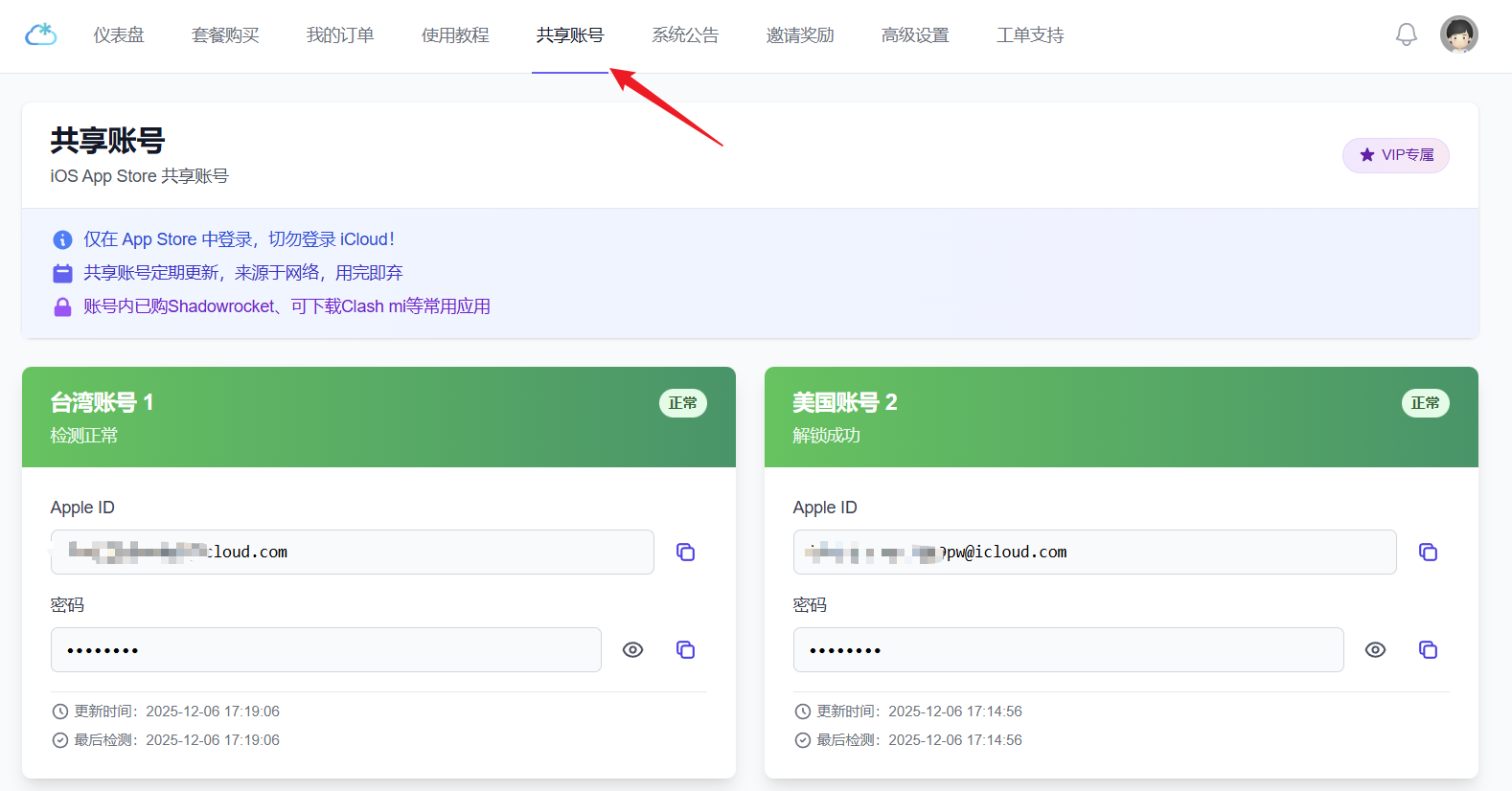Copy the US account password
The width and height of the screenshot is (1512, 791).
[x=1428, y=650]
